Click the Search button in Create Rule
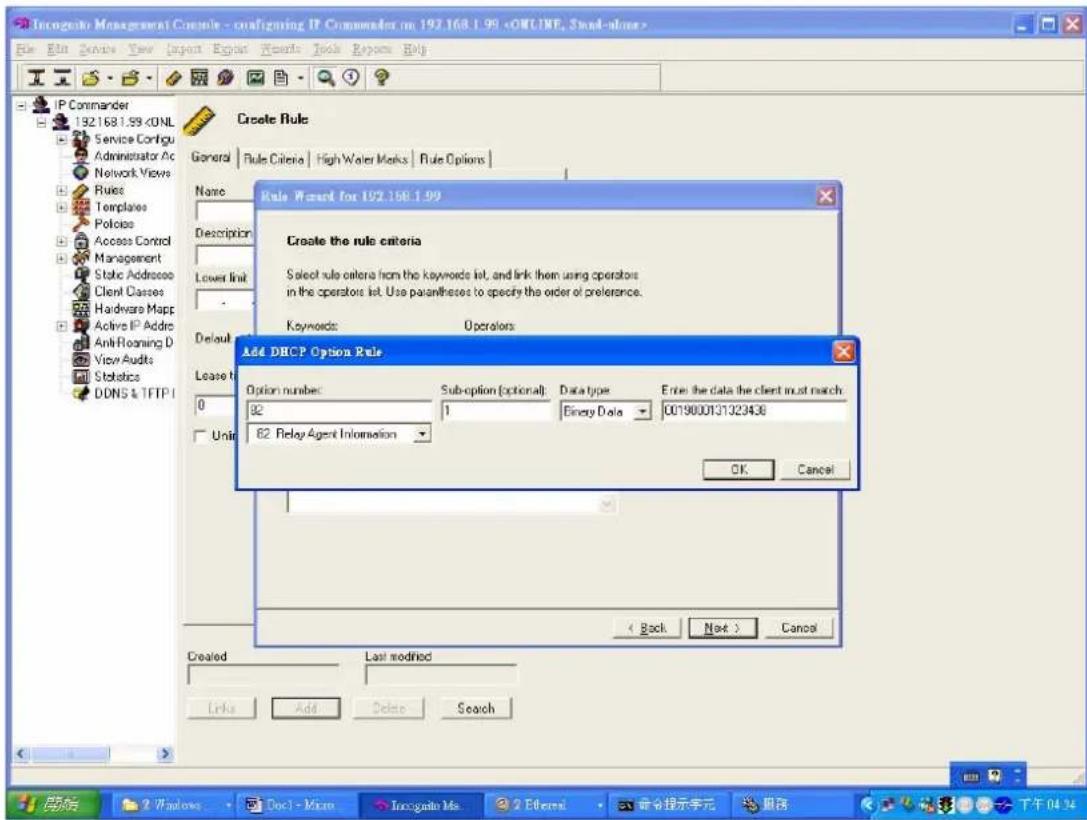 (476, 708)
